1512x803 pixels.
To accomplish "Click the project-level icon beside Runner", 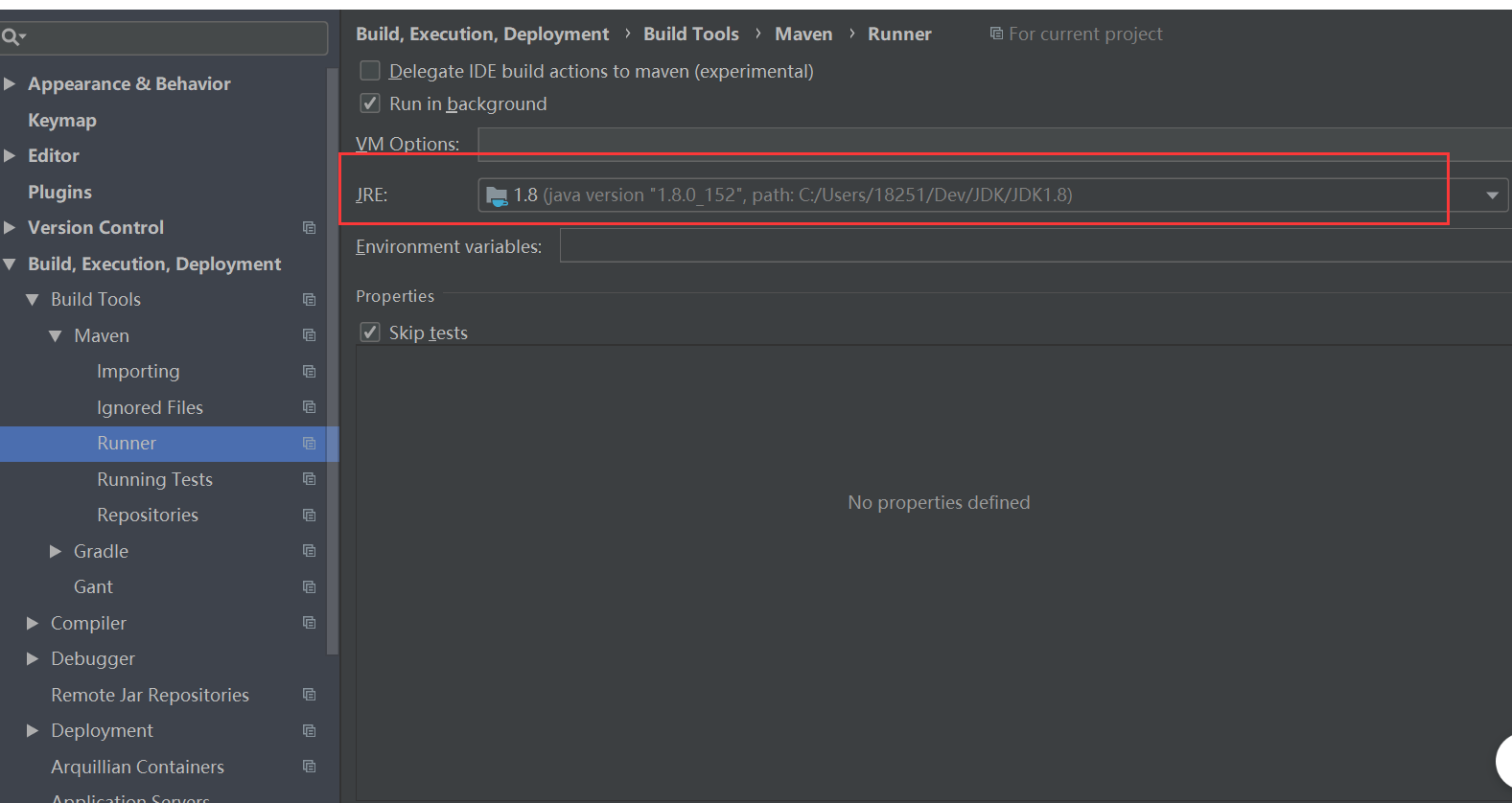I will point(309,444).
